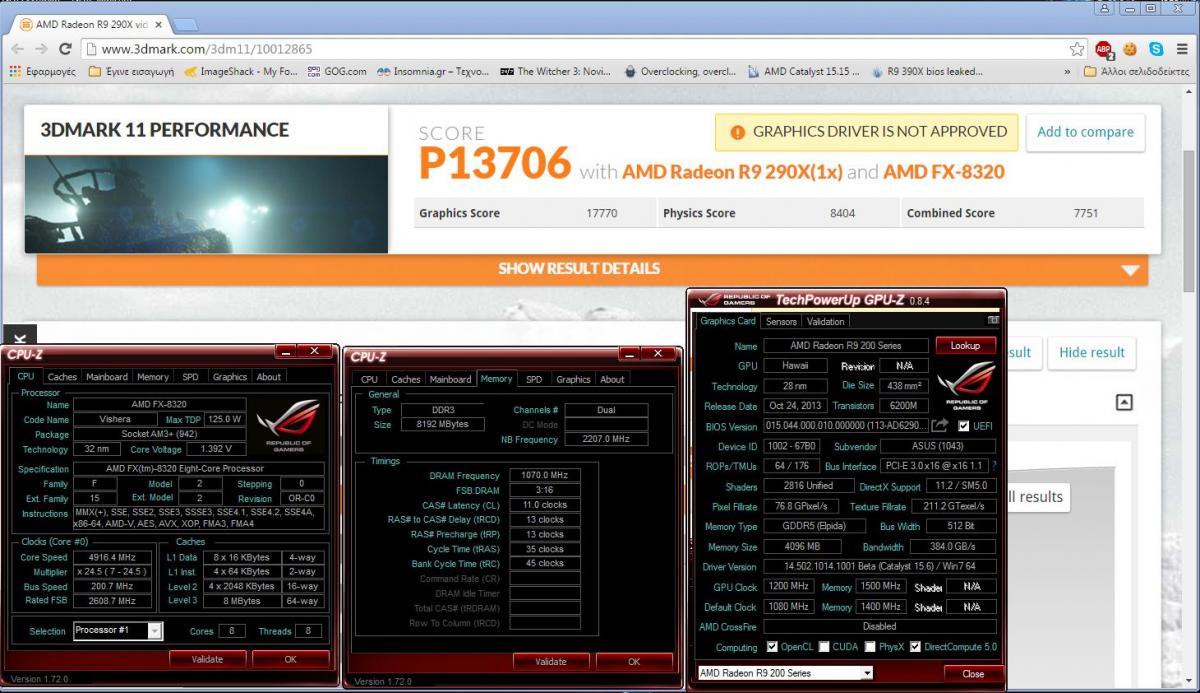Toggle the OpenCL checkbox

(x=772, y=647)
